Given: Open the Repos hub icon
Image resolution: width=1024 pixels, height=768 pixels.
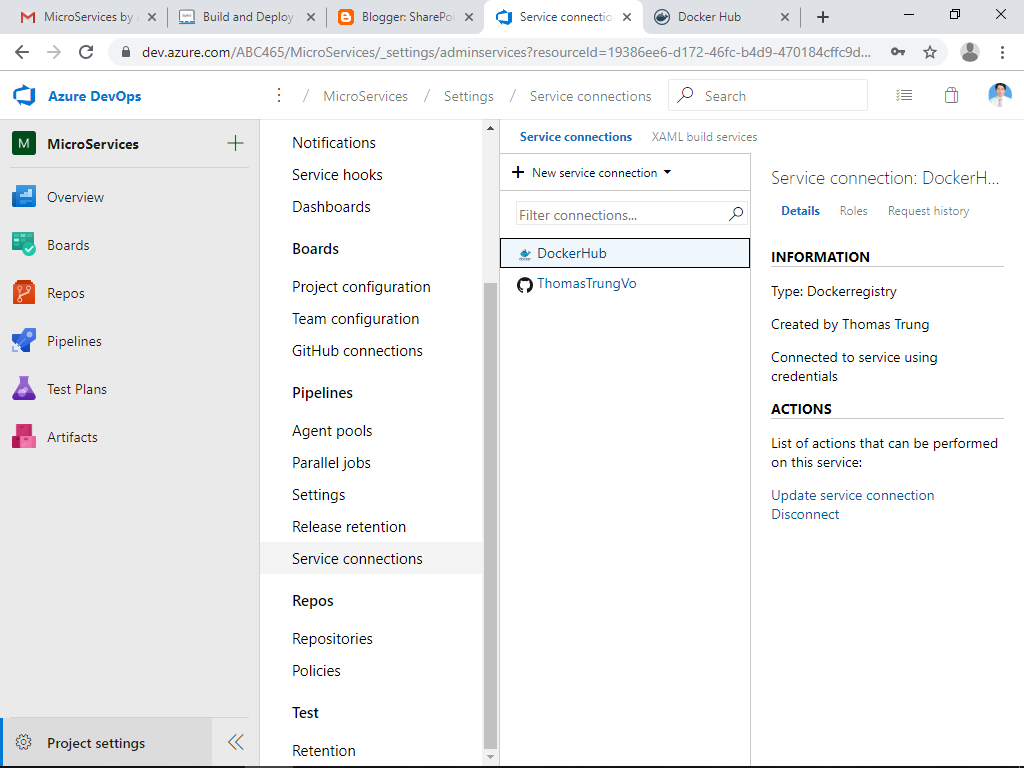Looking at the screenshot, I should point(24,293).
